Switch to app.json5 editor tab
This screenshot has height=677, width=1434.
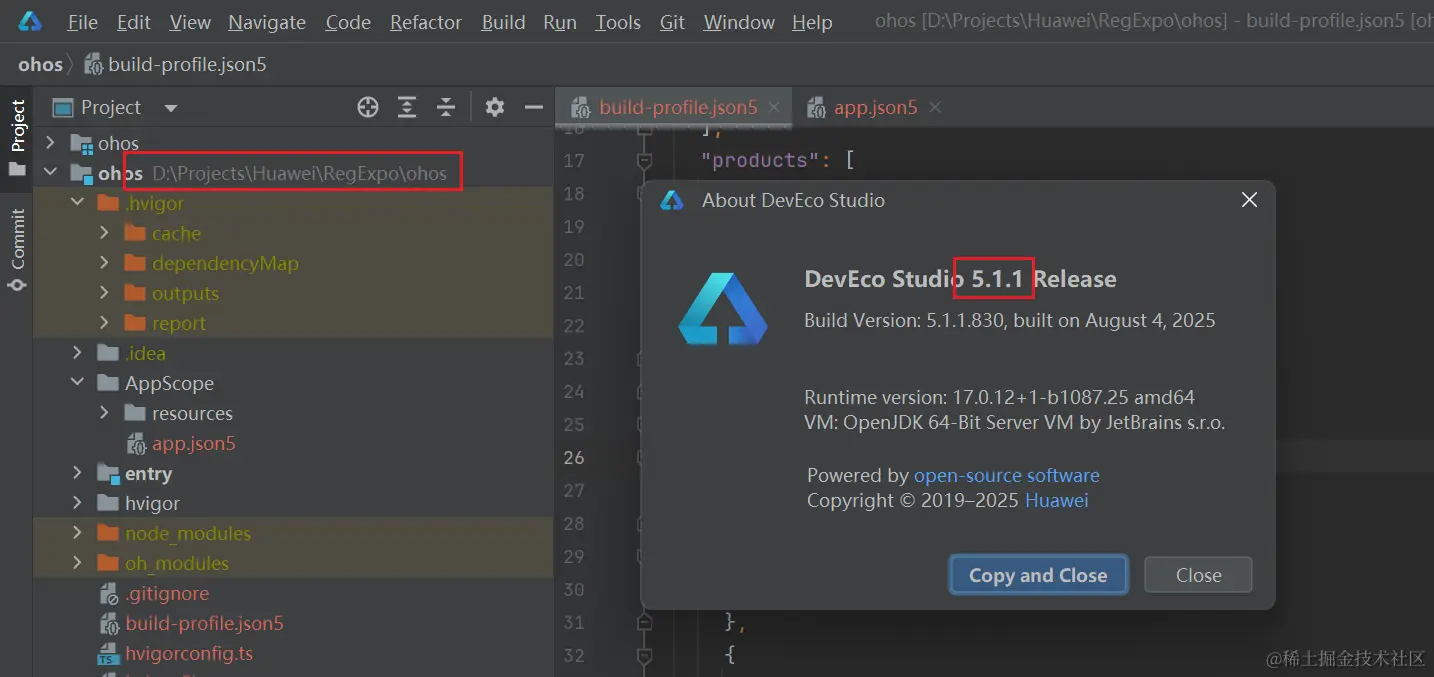[x=875, y=108]
